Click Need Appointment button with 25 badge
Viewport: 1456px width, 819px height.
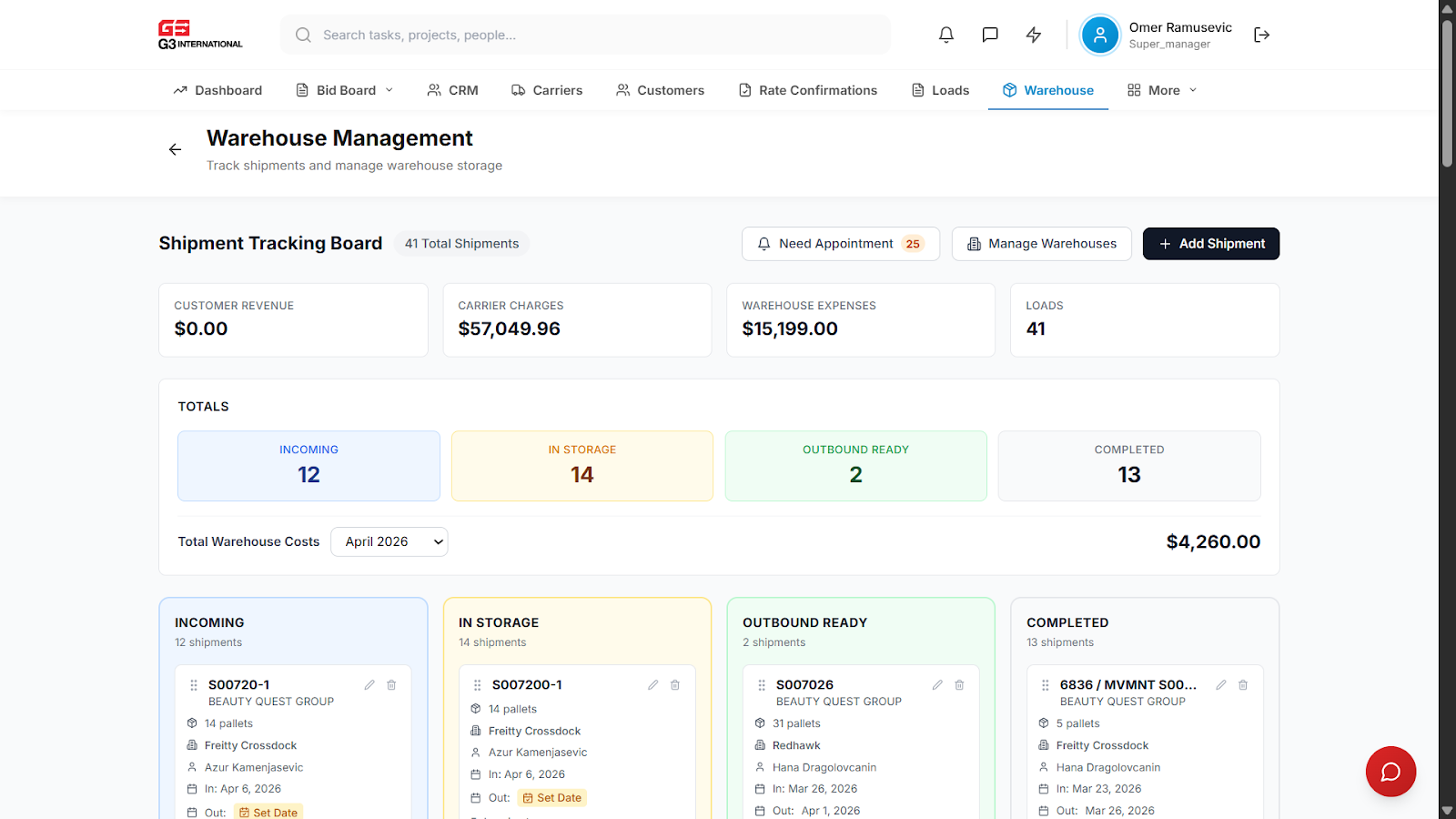point(841,244)
